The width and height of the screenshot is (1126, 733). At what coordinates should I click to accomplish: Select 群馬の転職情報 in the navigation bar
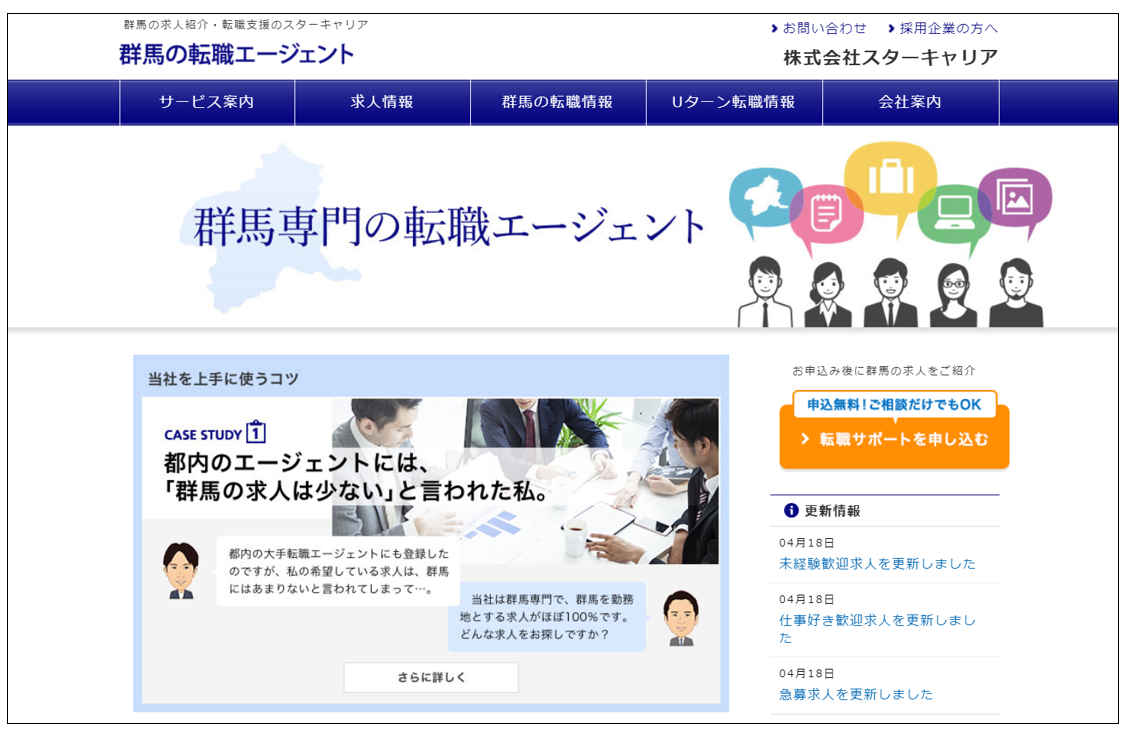[557, 102]
